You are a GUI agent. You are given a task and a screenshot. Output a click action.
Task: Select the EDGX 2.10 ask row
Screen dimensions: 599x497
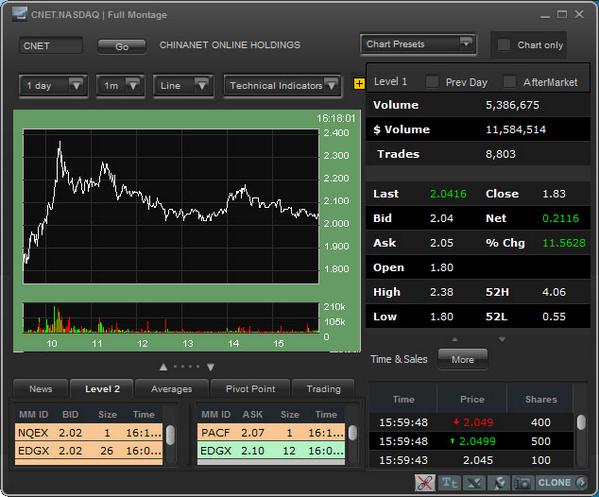(x=271, y=451)
